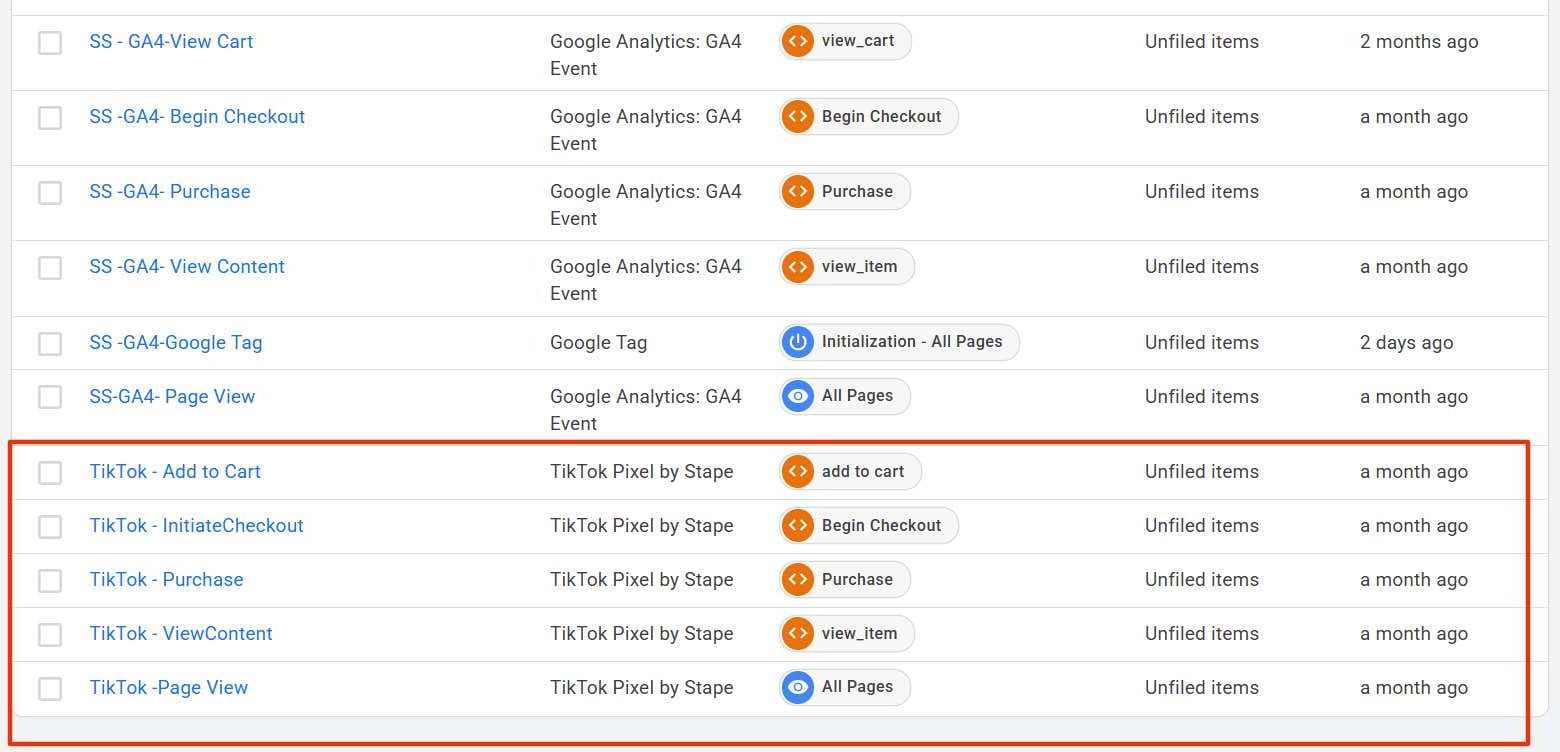Screen dimensions: 1560x752
Task: Click "Unfiled items" in SS -GA4-Google Tag row
Action: pos(1202,343)
